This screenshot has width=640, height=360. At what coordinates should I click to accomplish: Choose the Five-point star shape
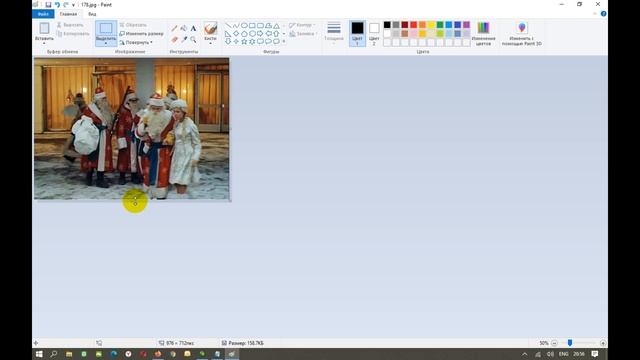244,41
